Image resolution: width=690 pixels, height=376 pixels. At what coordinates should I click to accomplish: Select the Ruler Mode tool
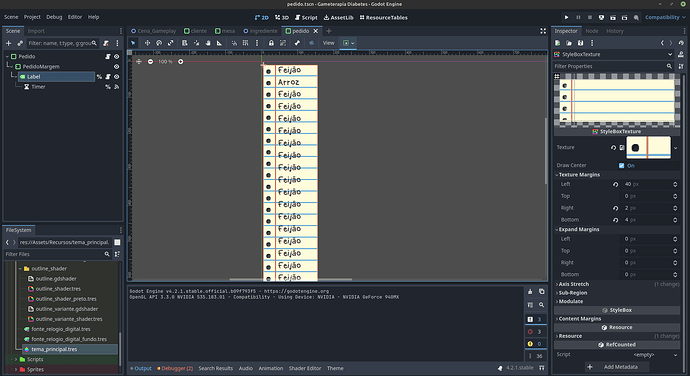[x=220, y=43]
